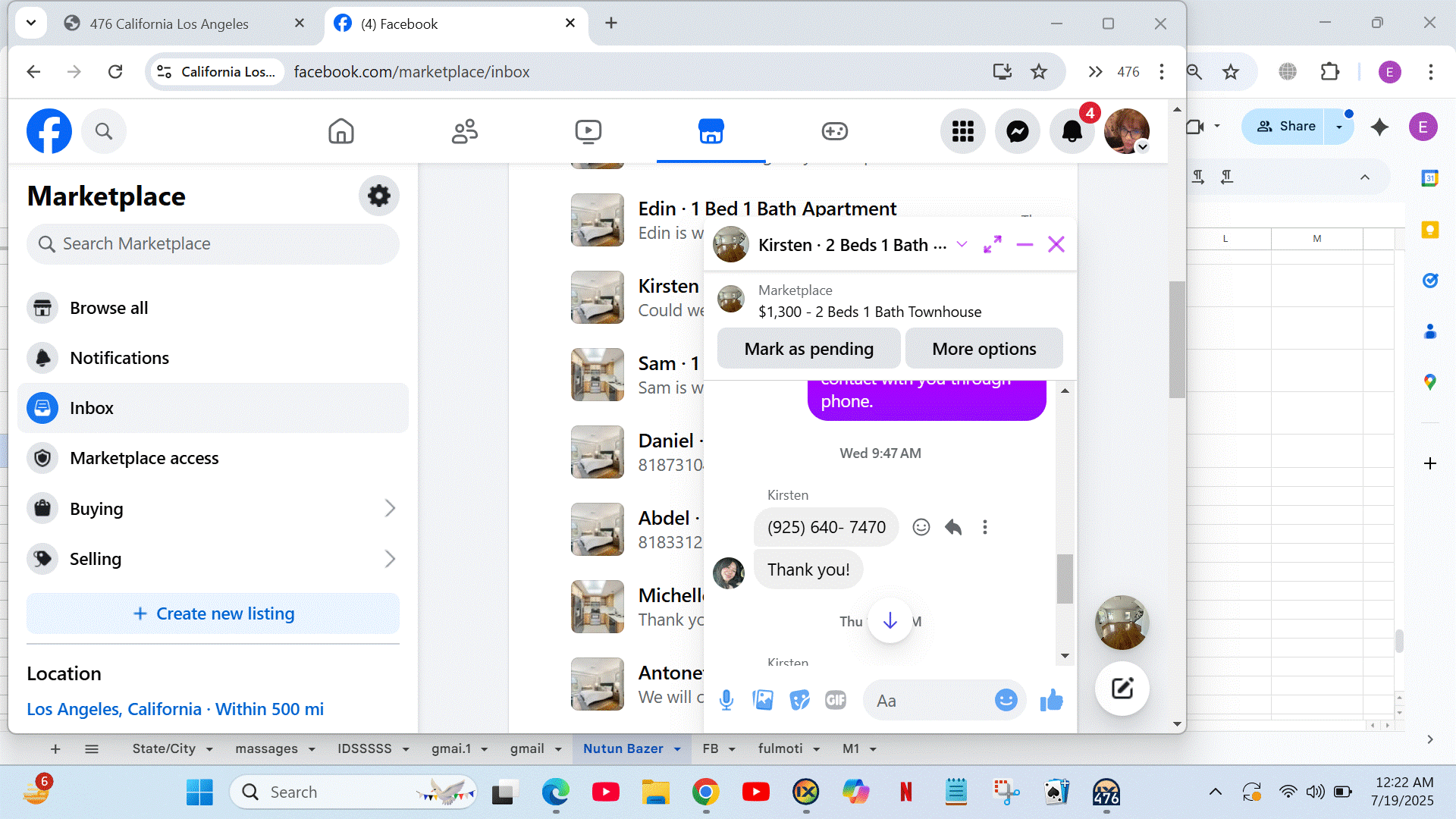This screenshot has width=1456, height=819.
Task: Expand the Selling section chevron
Action: 390,559
